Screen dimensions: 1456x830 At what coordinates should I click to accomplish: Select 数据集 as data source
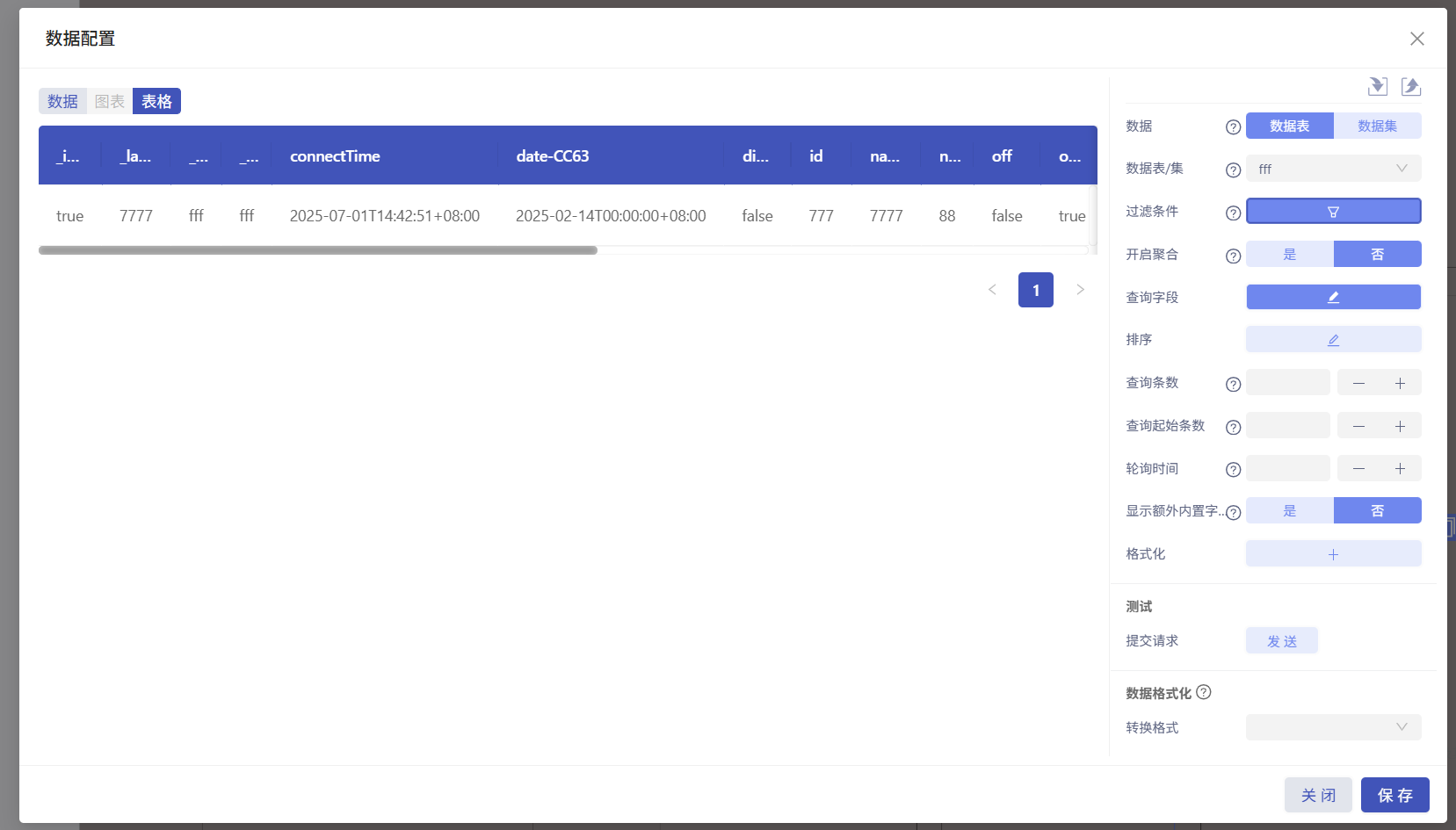(1377, 126)
